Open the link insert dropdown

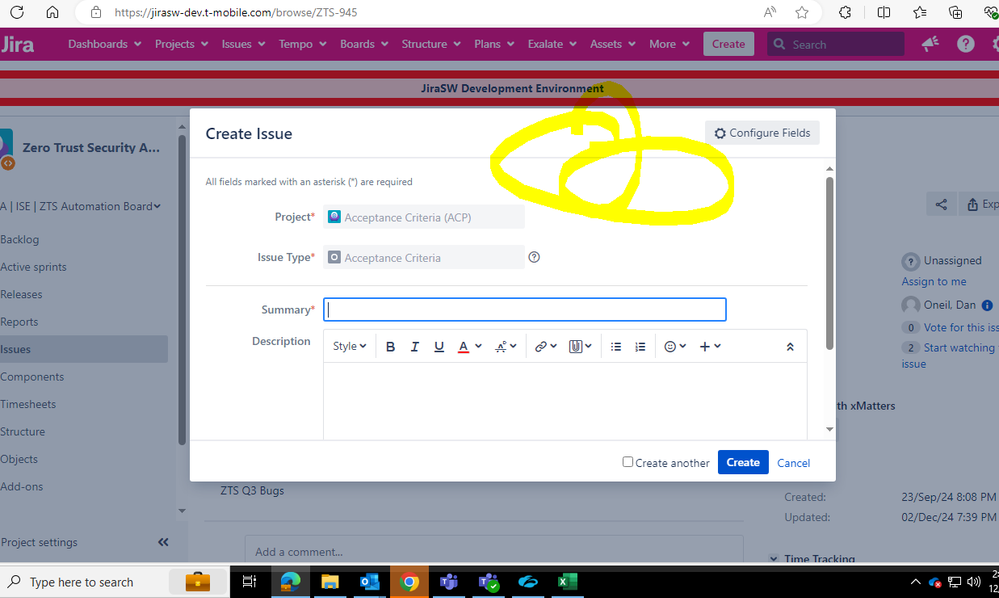tap(546, 346)
